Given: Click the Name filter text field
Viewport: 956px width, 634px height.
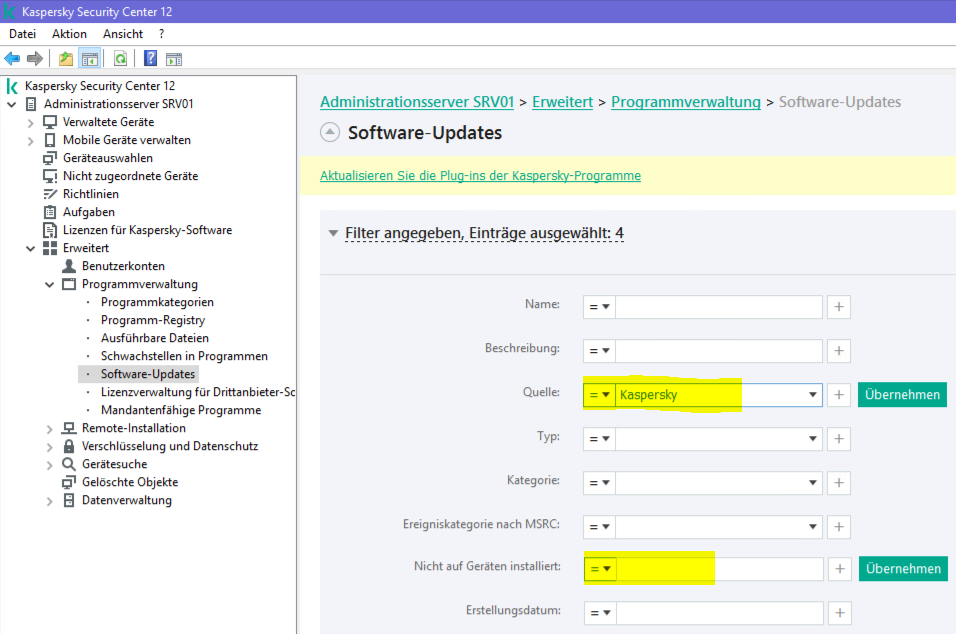Looking at the screenshot, I should [x=719, y=307].
